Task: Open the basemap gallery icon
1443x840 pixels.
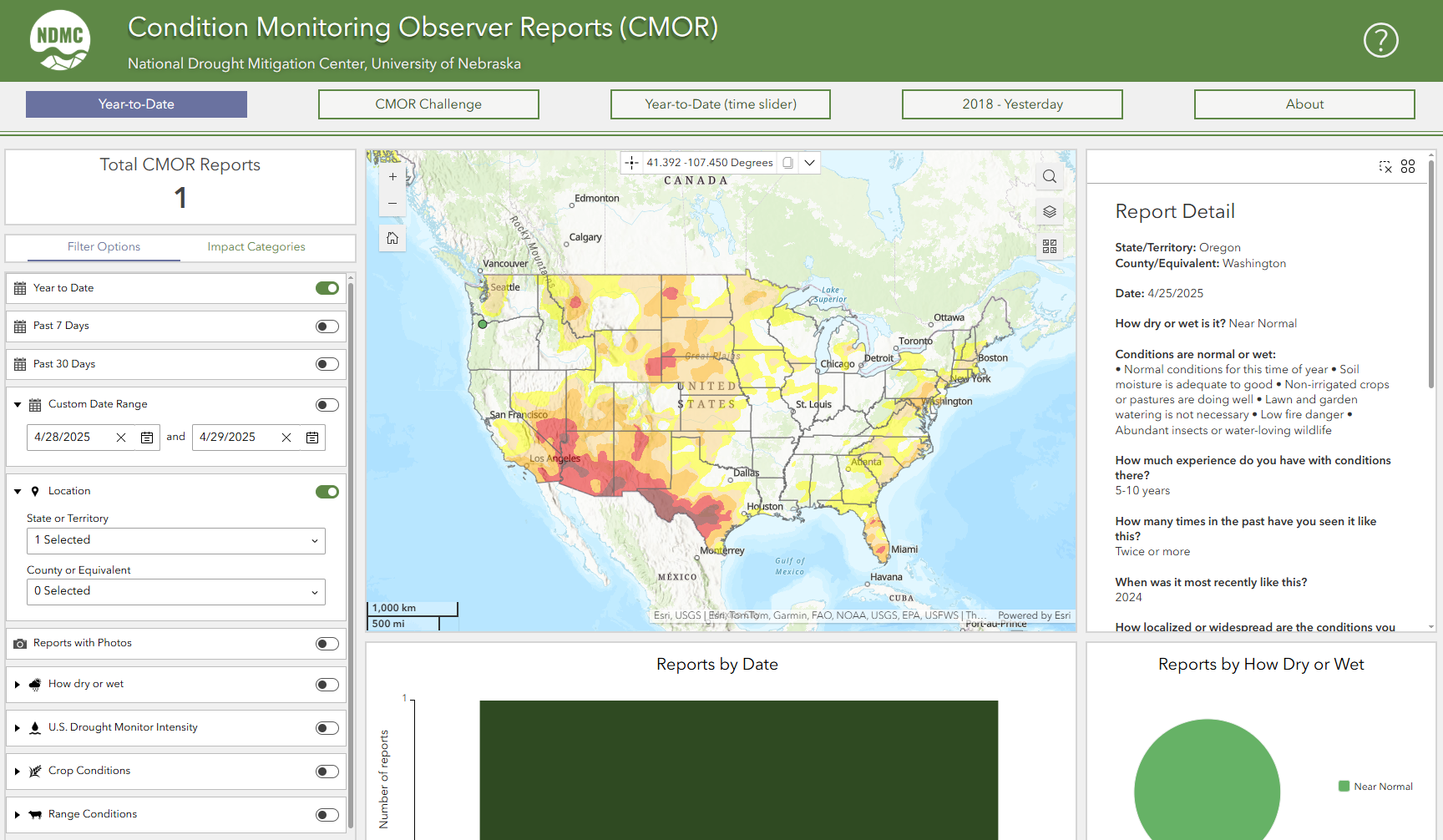Action: 1050,246
